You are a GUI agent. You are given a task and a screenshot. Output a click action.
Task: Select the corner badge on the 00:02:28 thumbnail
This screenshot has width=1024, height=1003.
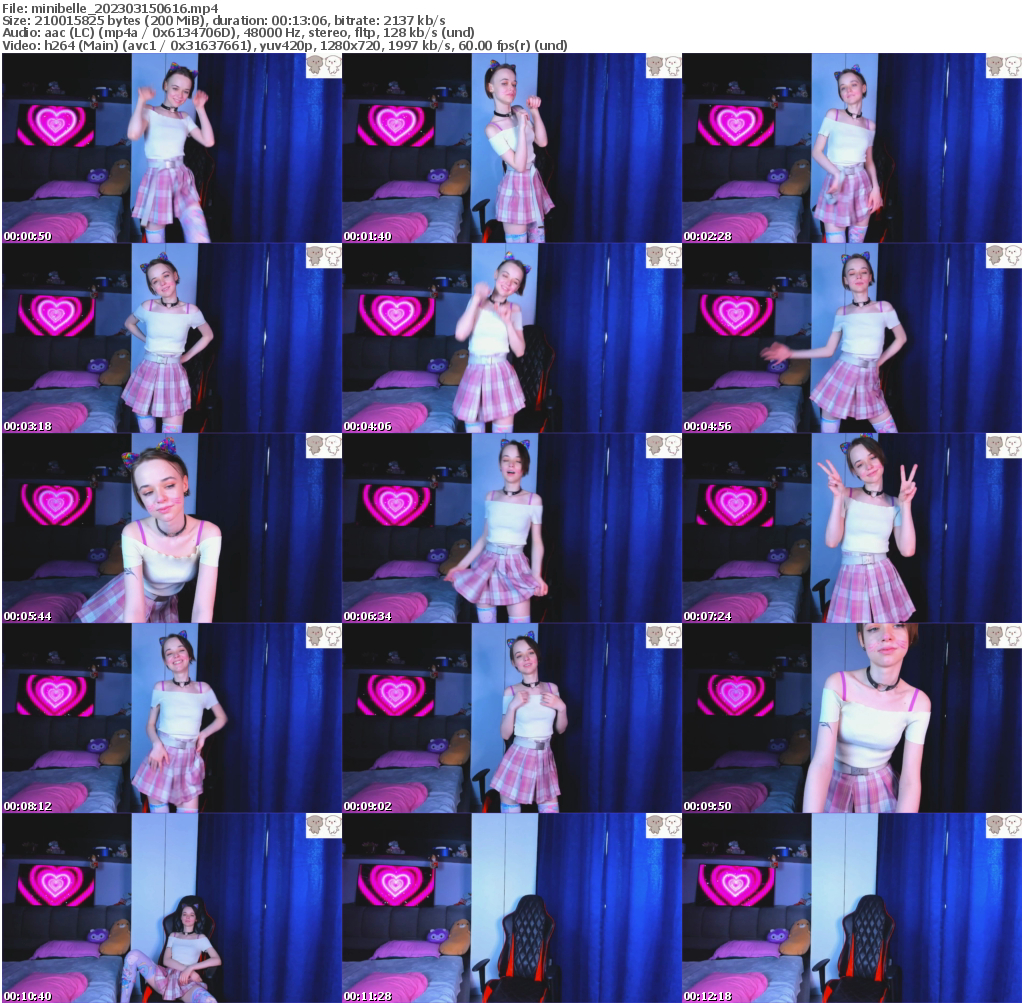(1003, 65)
